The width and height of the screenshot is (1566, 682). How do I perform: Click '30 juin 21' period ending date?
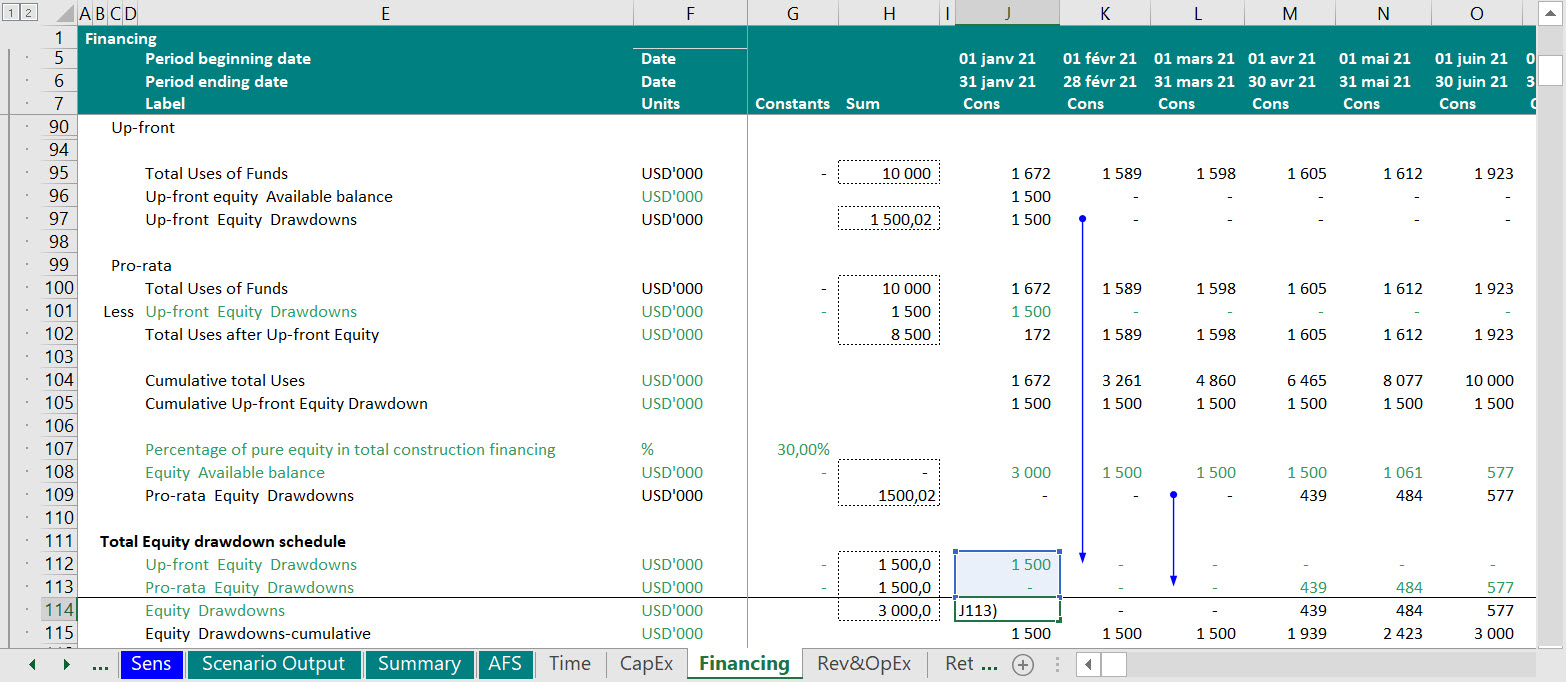[x=1471, y=82]
